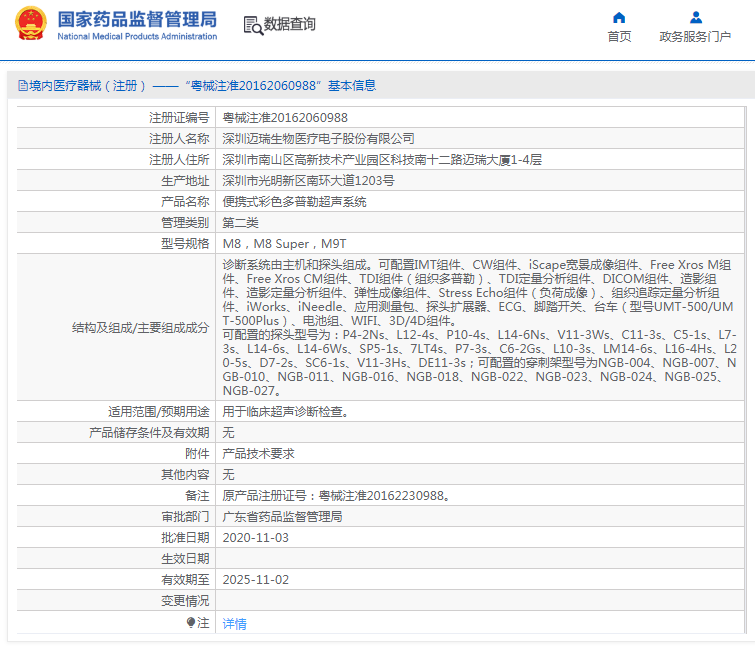Click the 注册人名称 row label
This screenshot has height=647, width=755.
(179, 139)
